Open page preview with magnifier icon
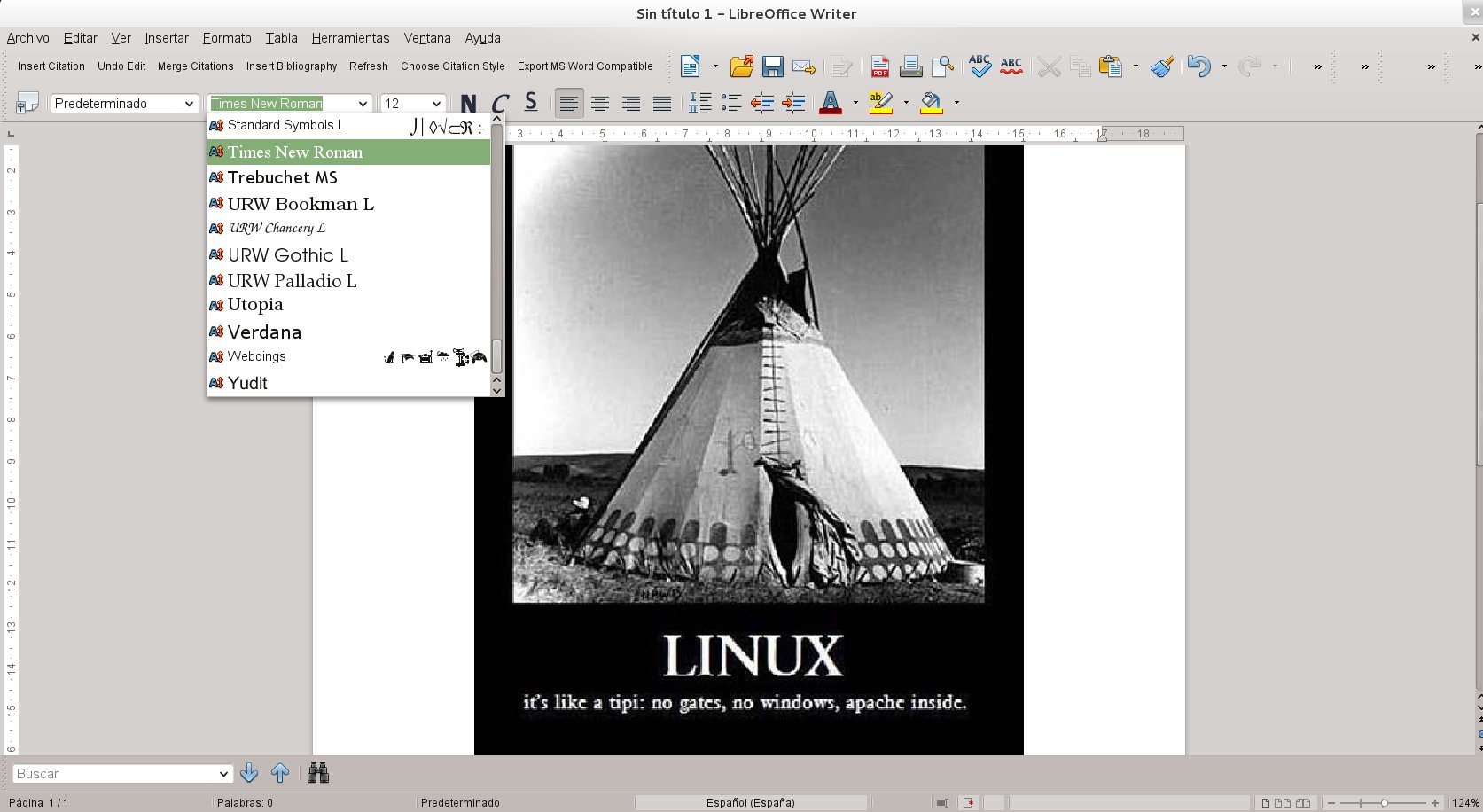 click(942, 66)
